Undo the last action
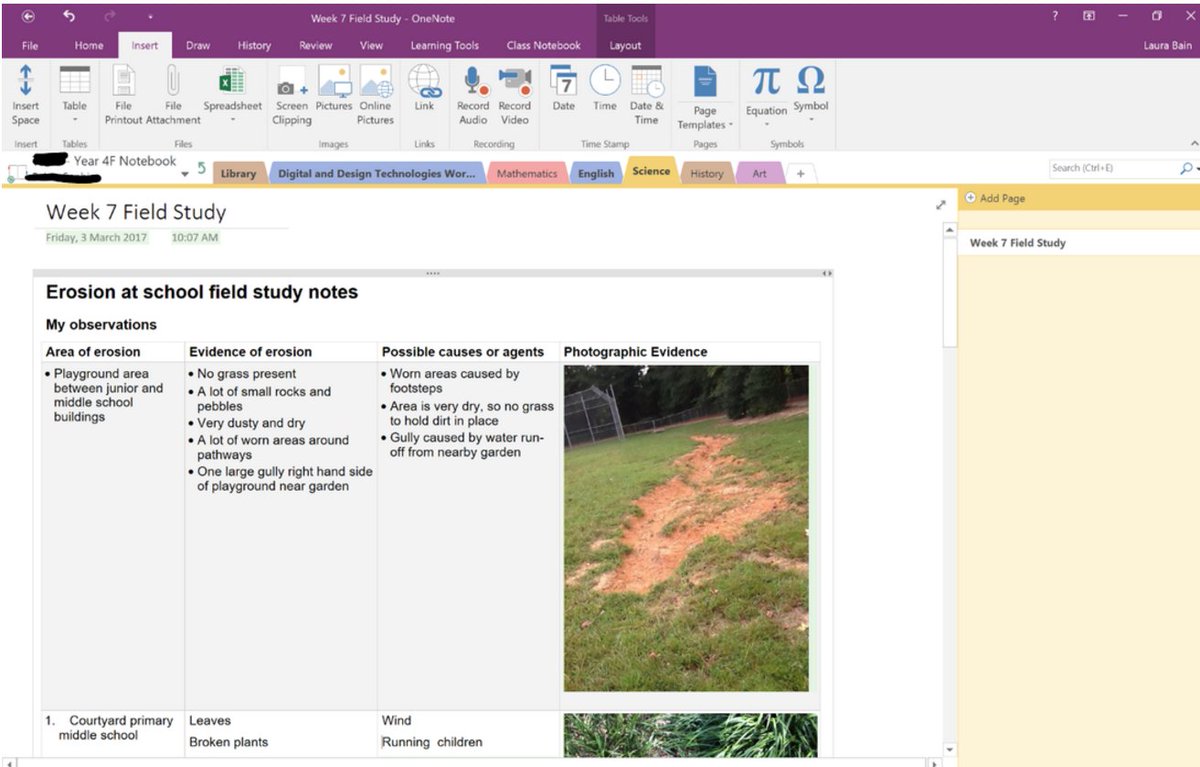 69,16
